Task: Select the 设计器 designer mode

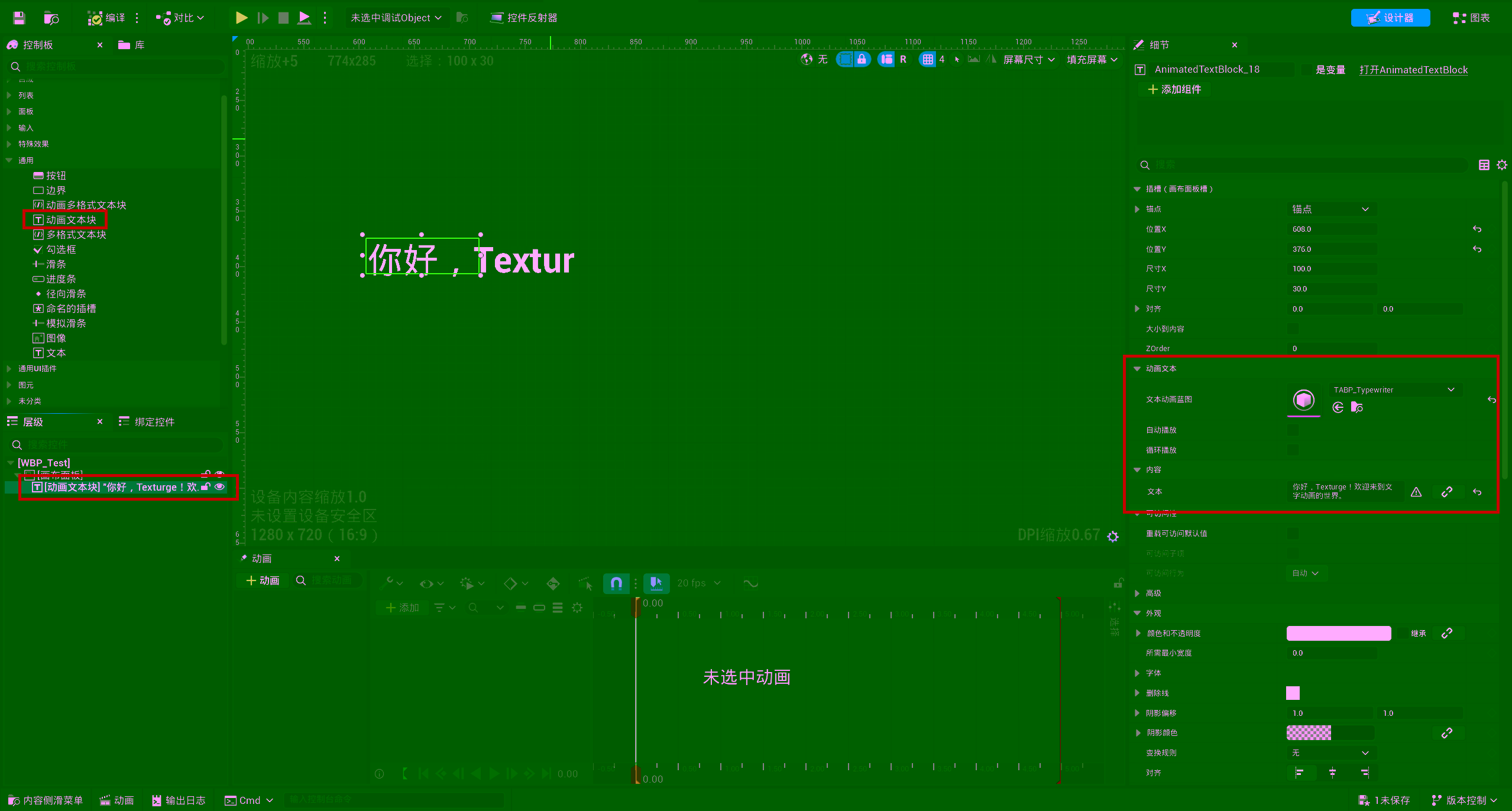Action: pyautogui.click(x=1390, y=18)
